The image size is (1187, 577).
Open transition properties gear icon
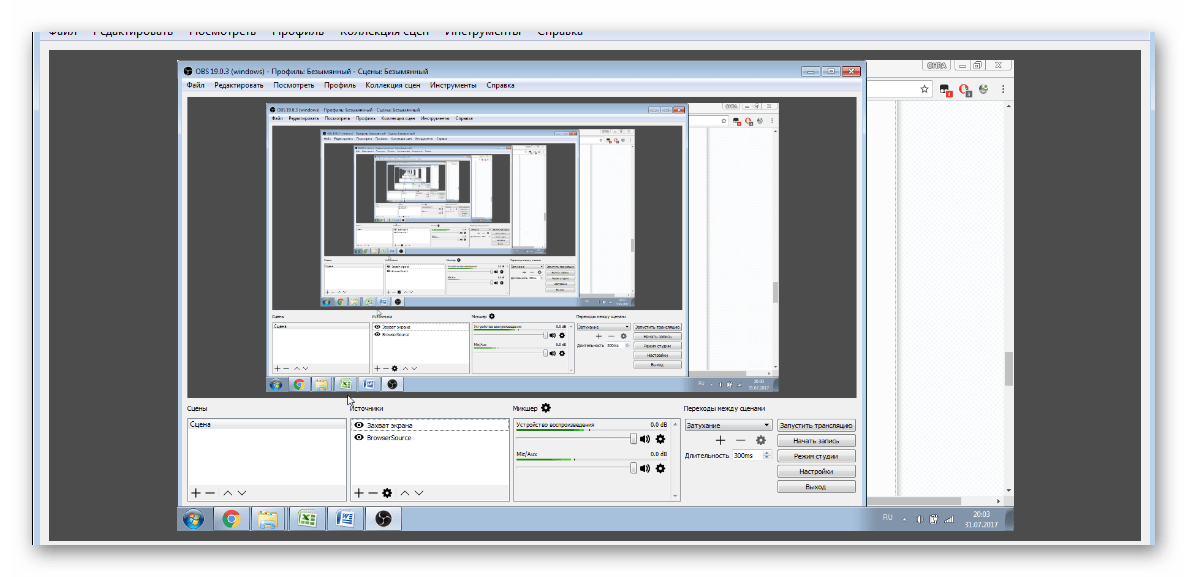click(x=760, y=440)
